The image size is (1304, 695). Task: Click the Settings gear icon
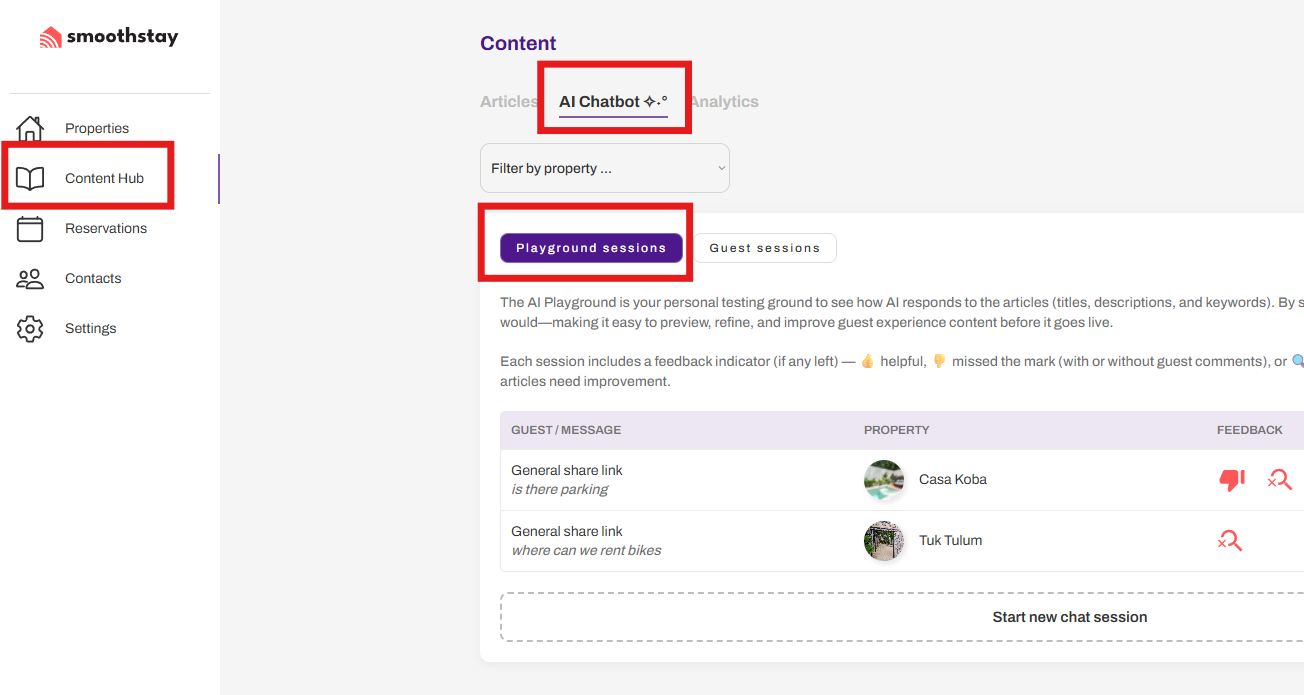point(31,329)
